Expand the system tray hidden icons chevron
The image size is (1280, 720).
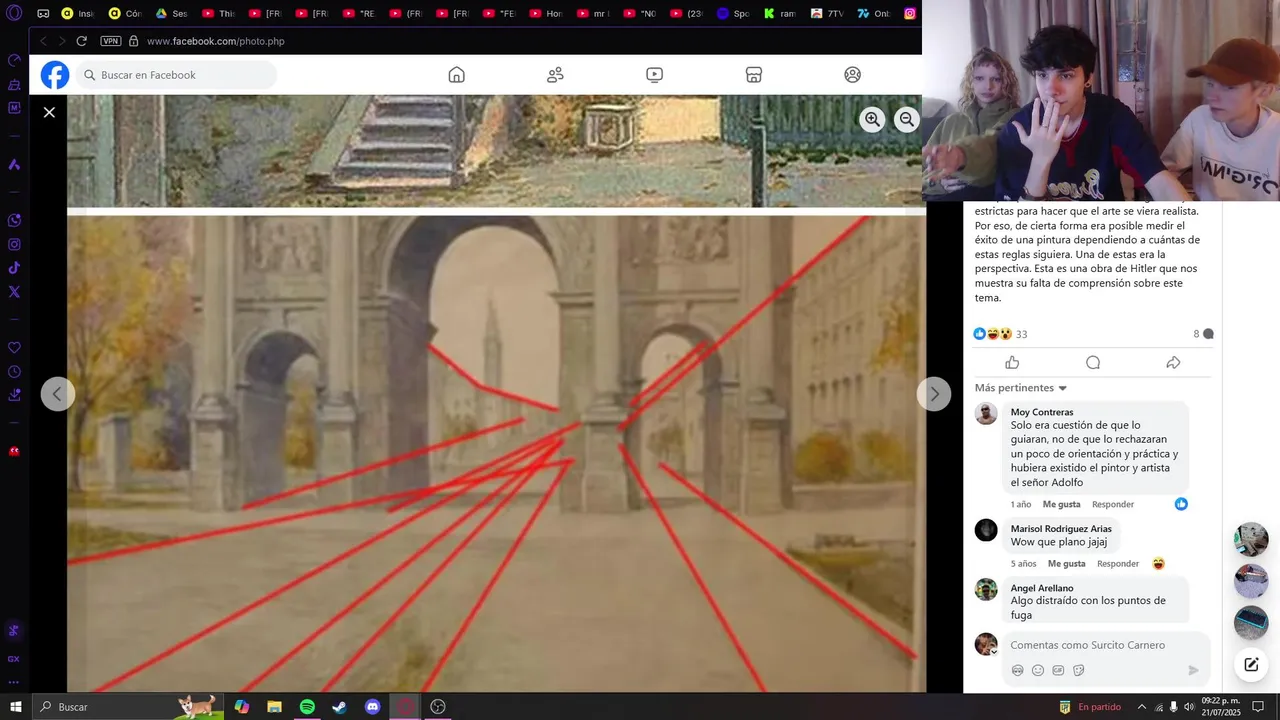[1141, 707]
